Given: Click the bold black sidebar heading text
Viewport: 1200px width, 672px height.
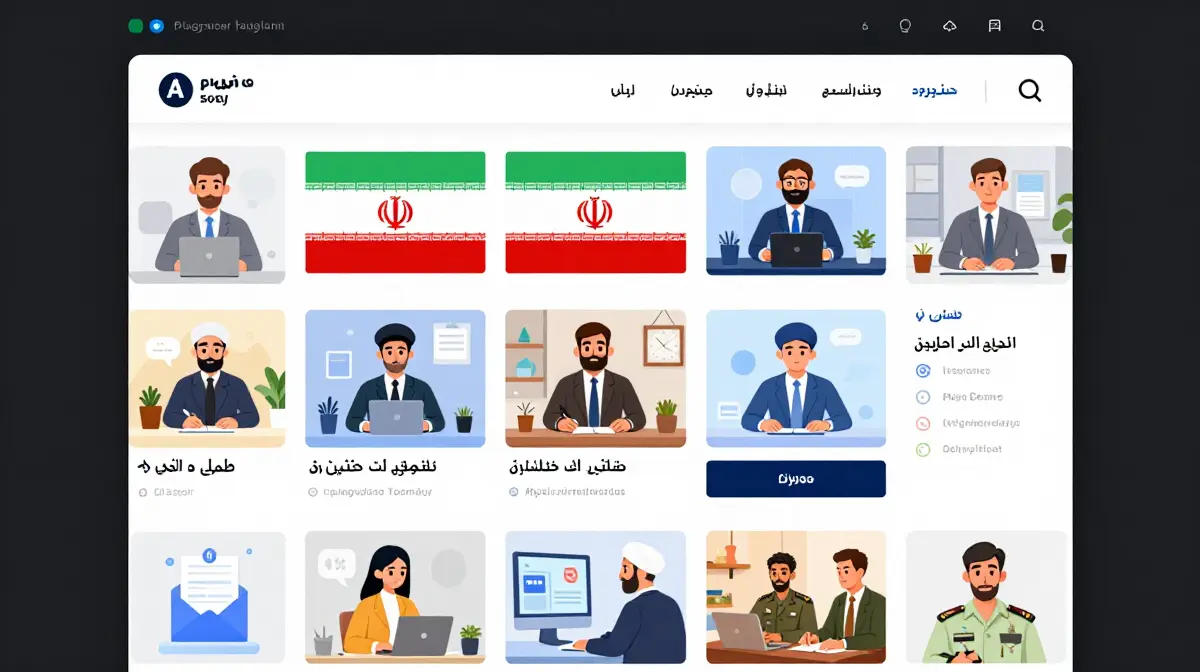Looking at the screenshot, I should point(965,343).
